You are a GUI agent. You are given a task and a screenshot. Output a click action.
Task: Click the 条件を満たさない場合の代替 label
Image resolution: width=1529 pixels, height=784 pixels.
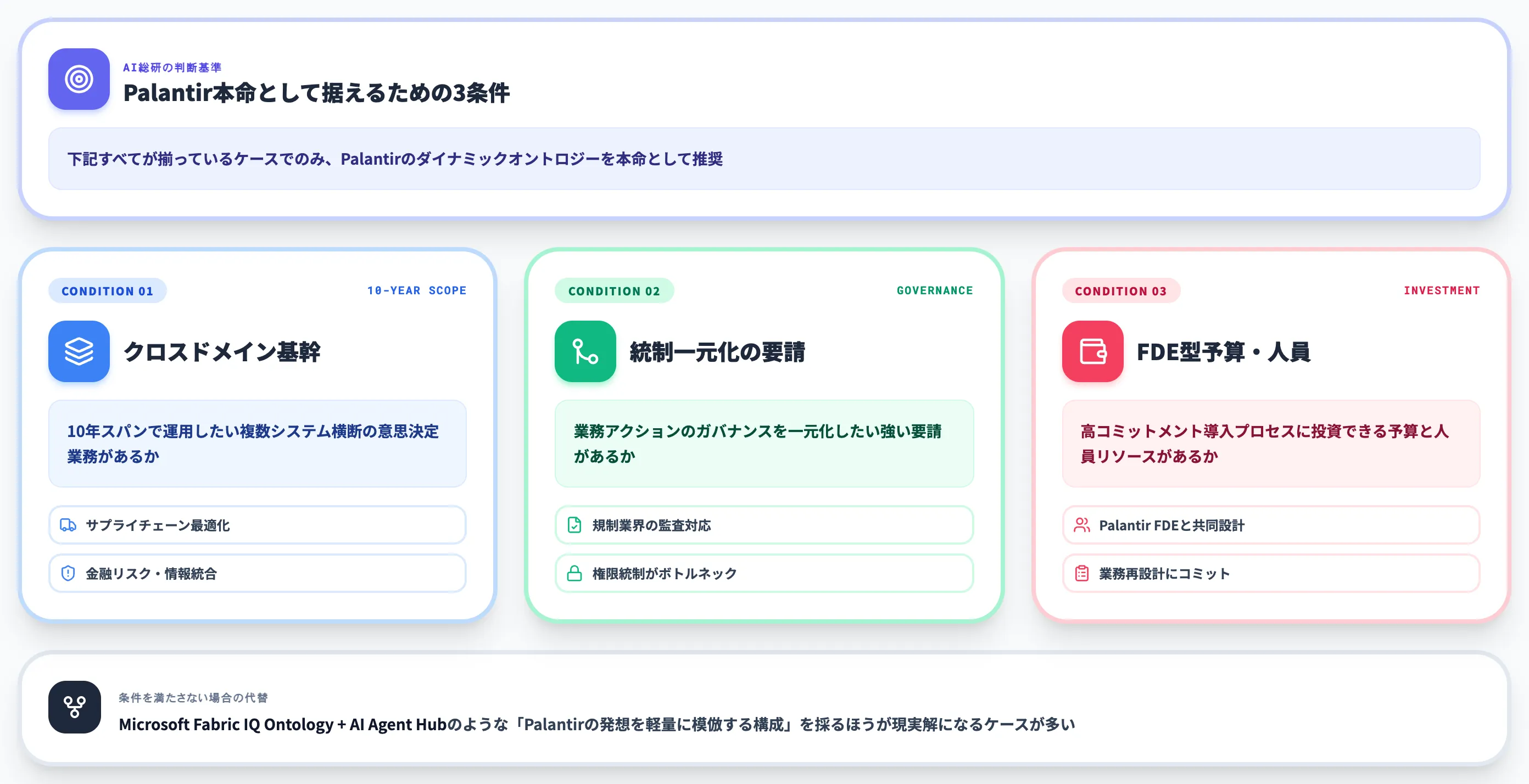coord(193,698)
